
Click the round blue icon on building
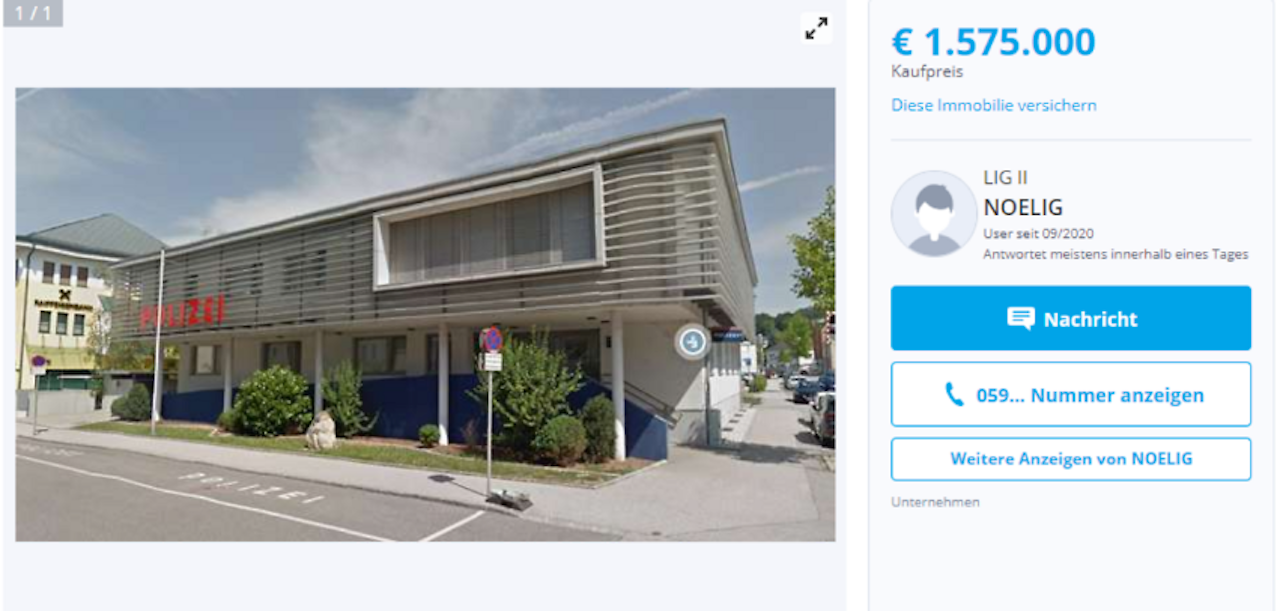coord(691,342)
